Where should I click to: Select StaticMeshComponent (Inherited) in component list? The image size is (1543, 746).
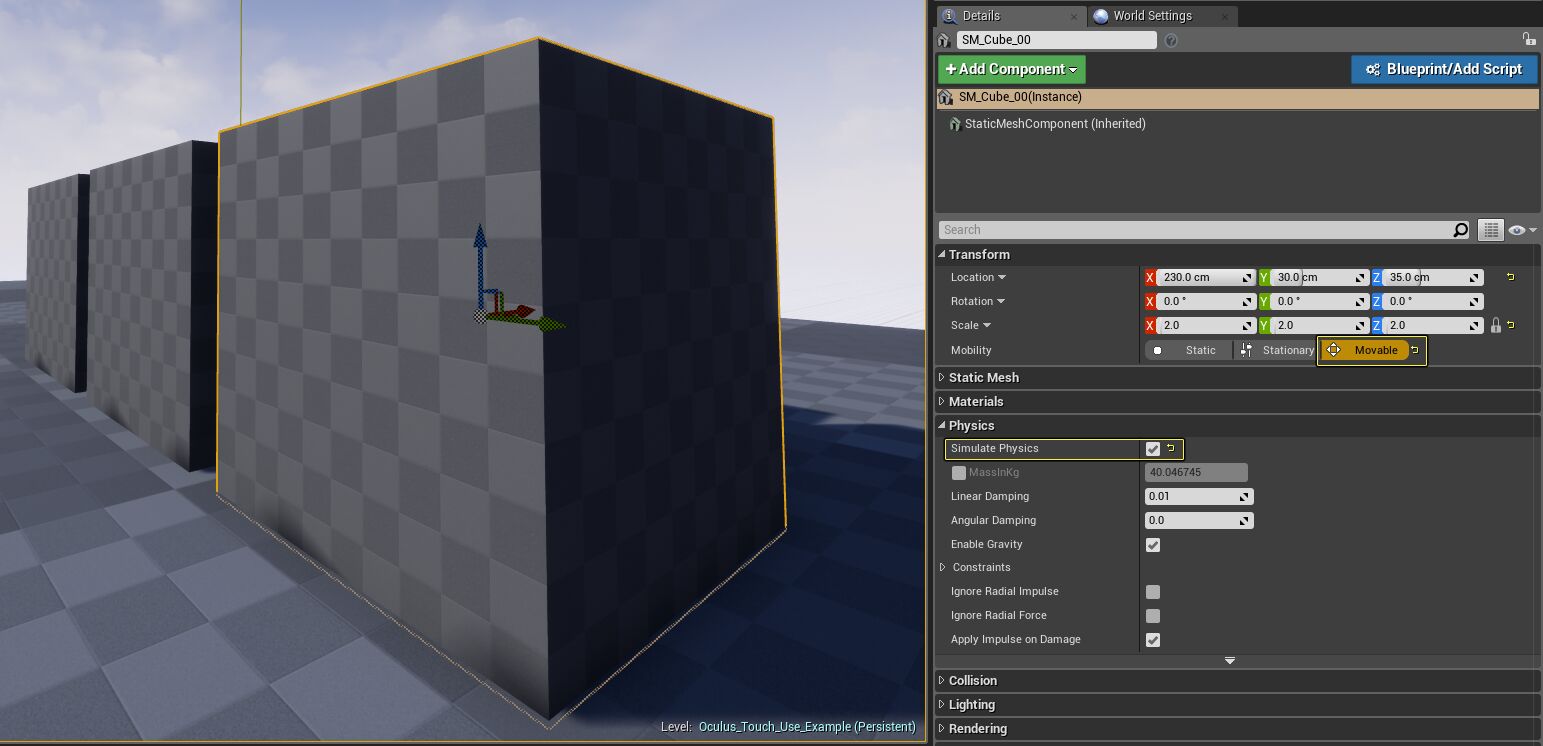[1054, 124]
